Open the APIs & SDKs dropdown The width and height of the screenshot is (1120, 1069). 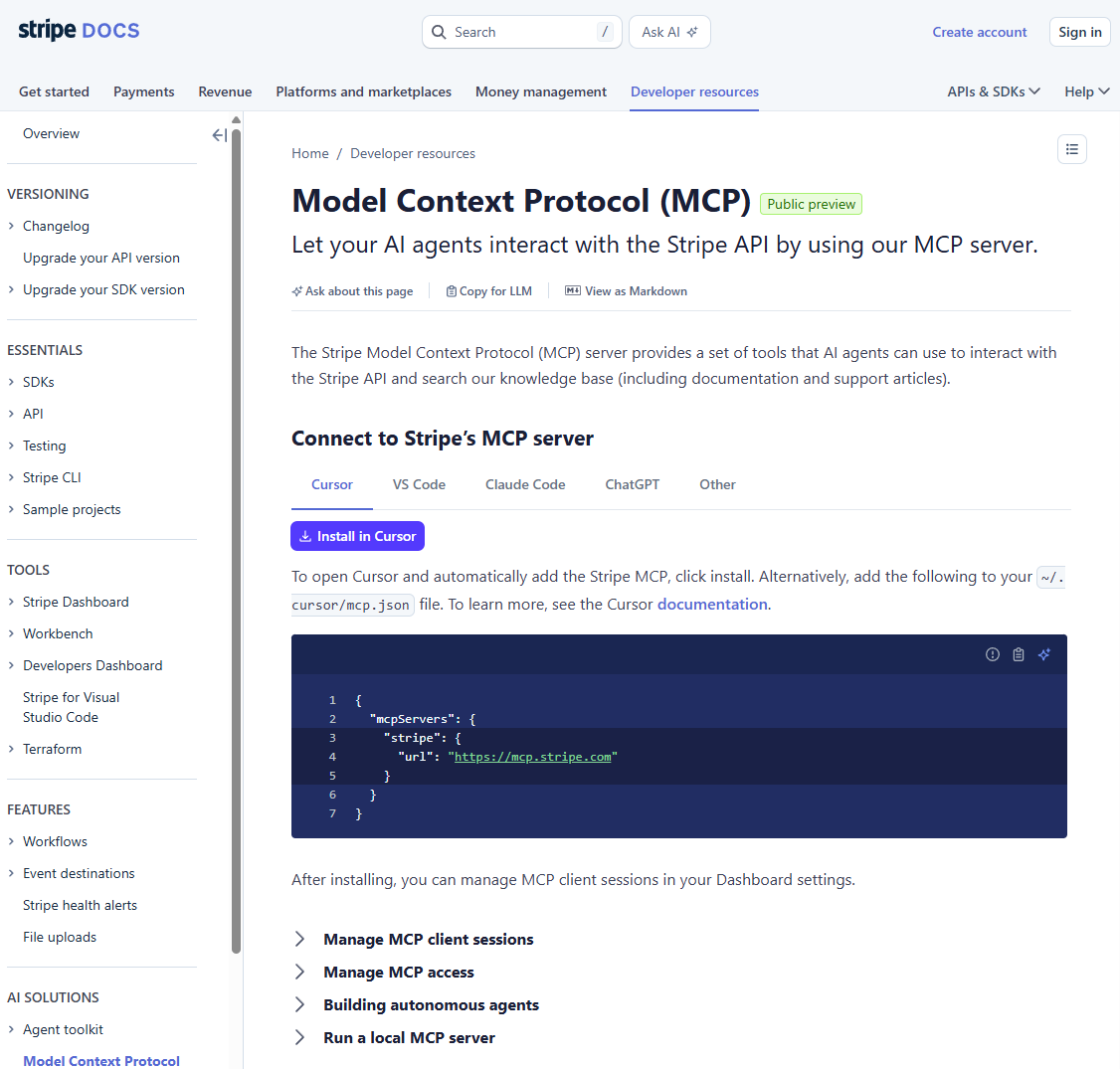pyautogui.click(x=993, y=91)
